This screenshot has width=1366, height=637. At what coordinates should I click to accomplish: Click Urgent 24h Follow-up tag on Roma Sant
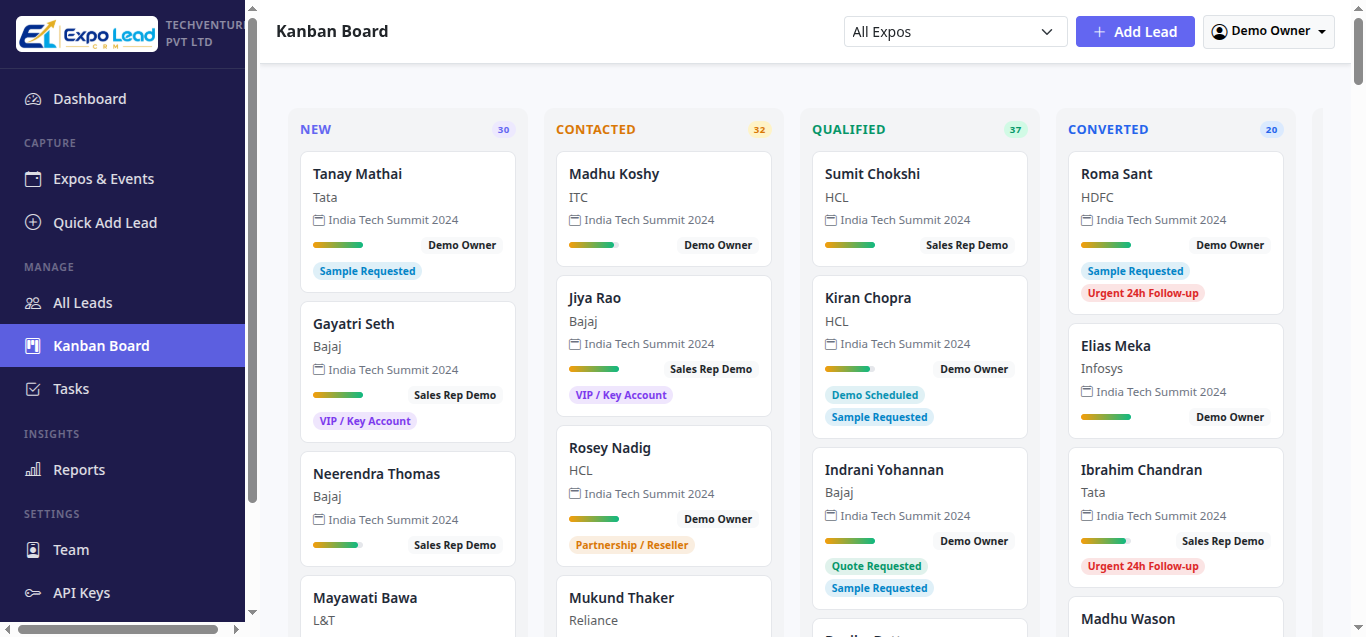click(x=1143, y=293)
